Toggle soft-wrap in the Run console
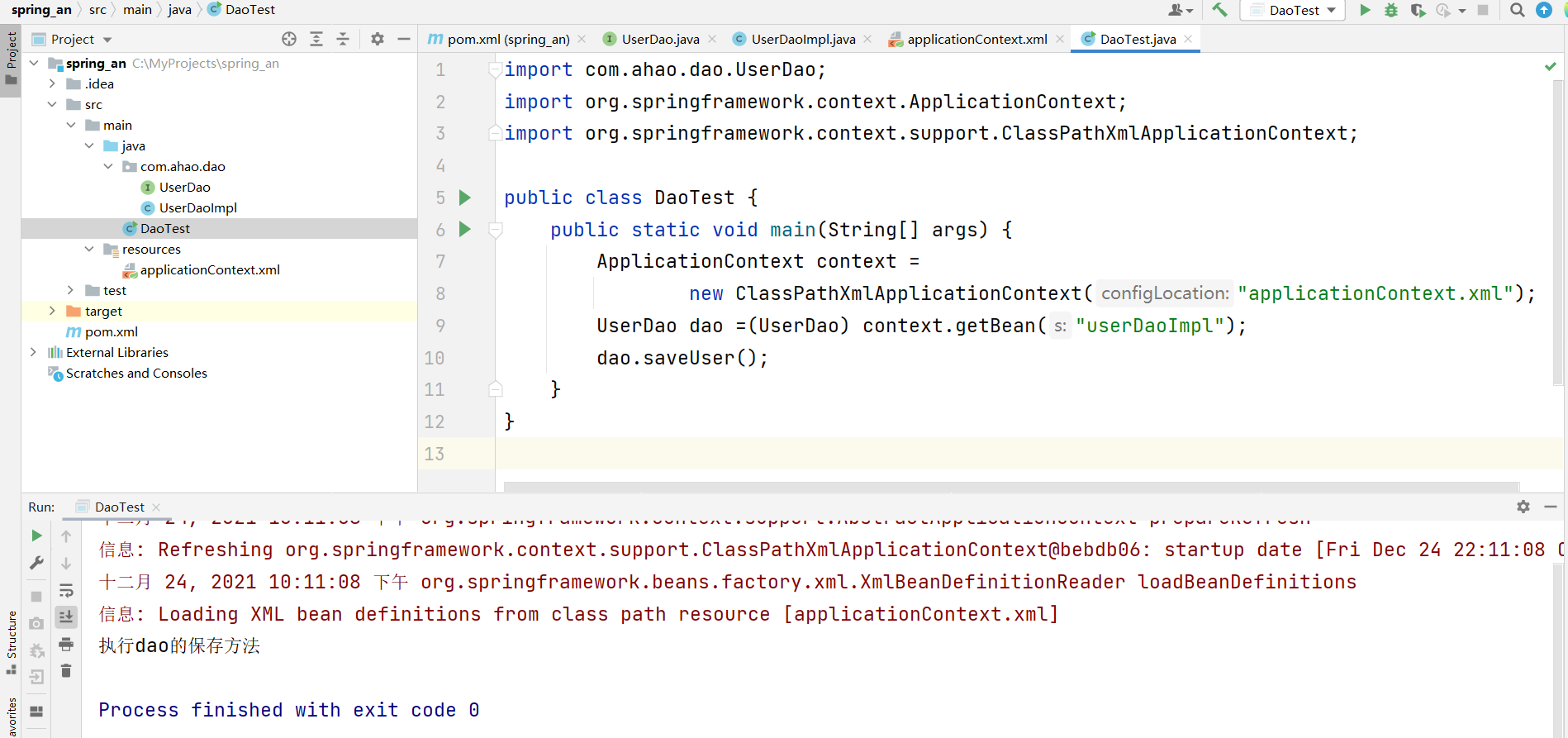1568x738 pixels. (x=66, y=590)
